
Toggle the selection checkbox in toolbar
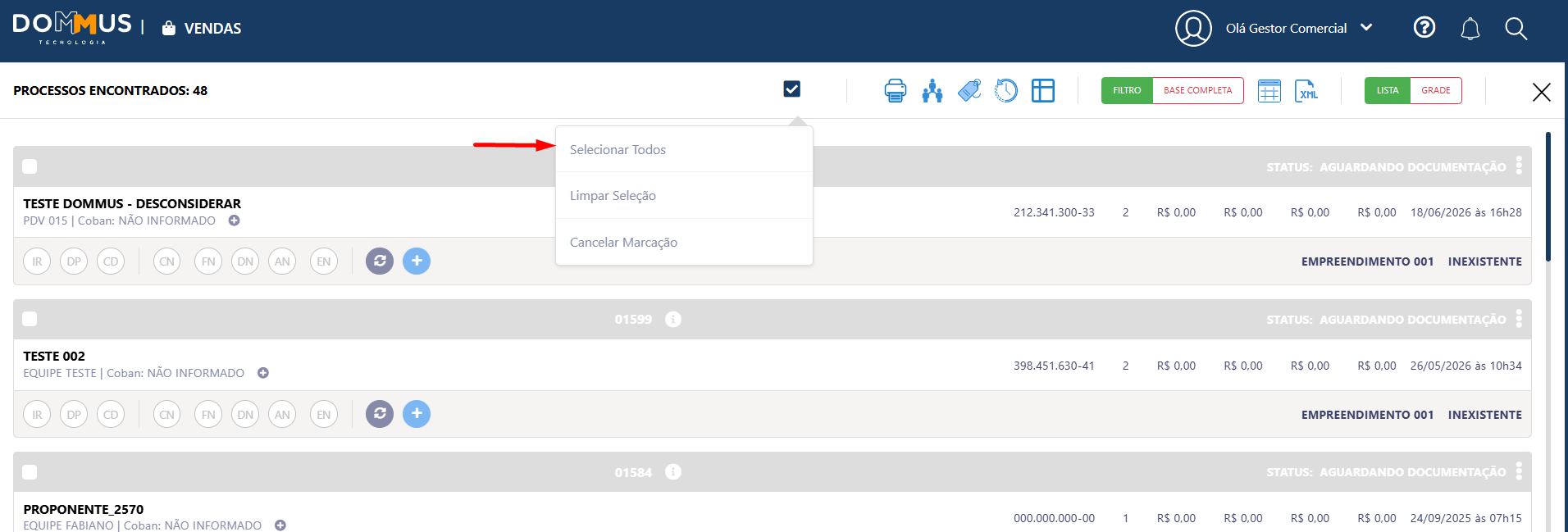[x=791, y=89]
